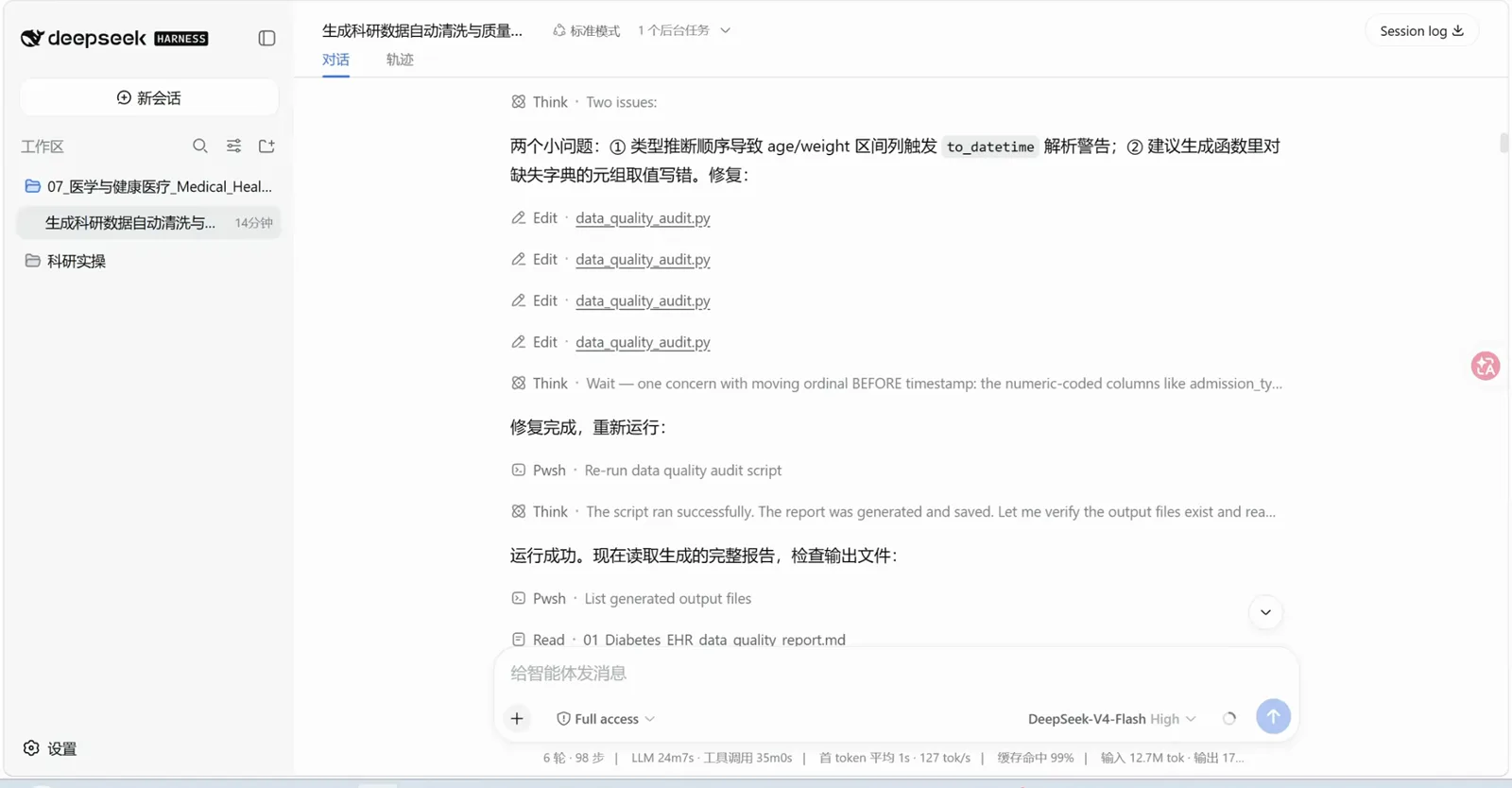
Task: Open the translate floating icon
Action: 1486,366
